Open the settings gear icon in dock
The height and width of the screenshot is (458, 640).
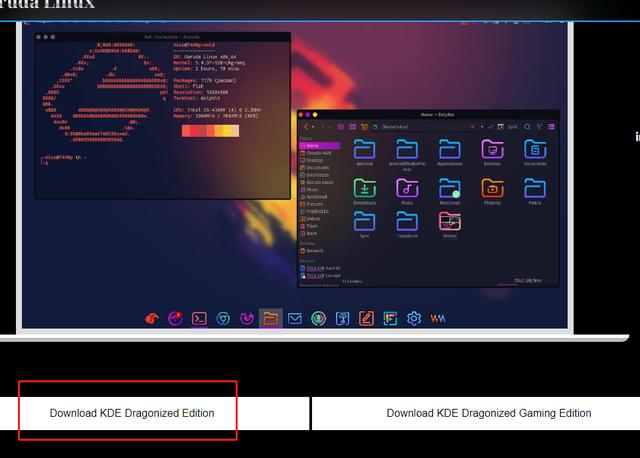(x=414, y=318)
